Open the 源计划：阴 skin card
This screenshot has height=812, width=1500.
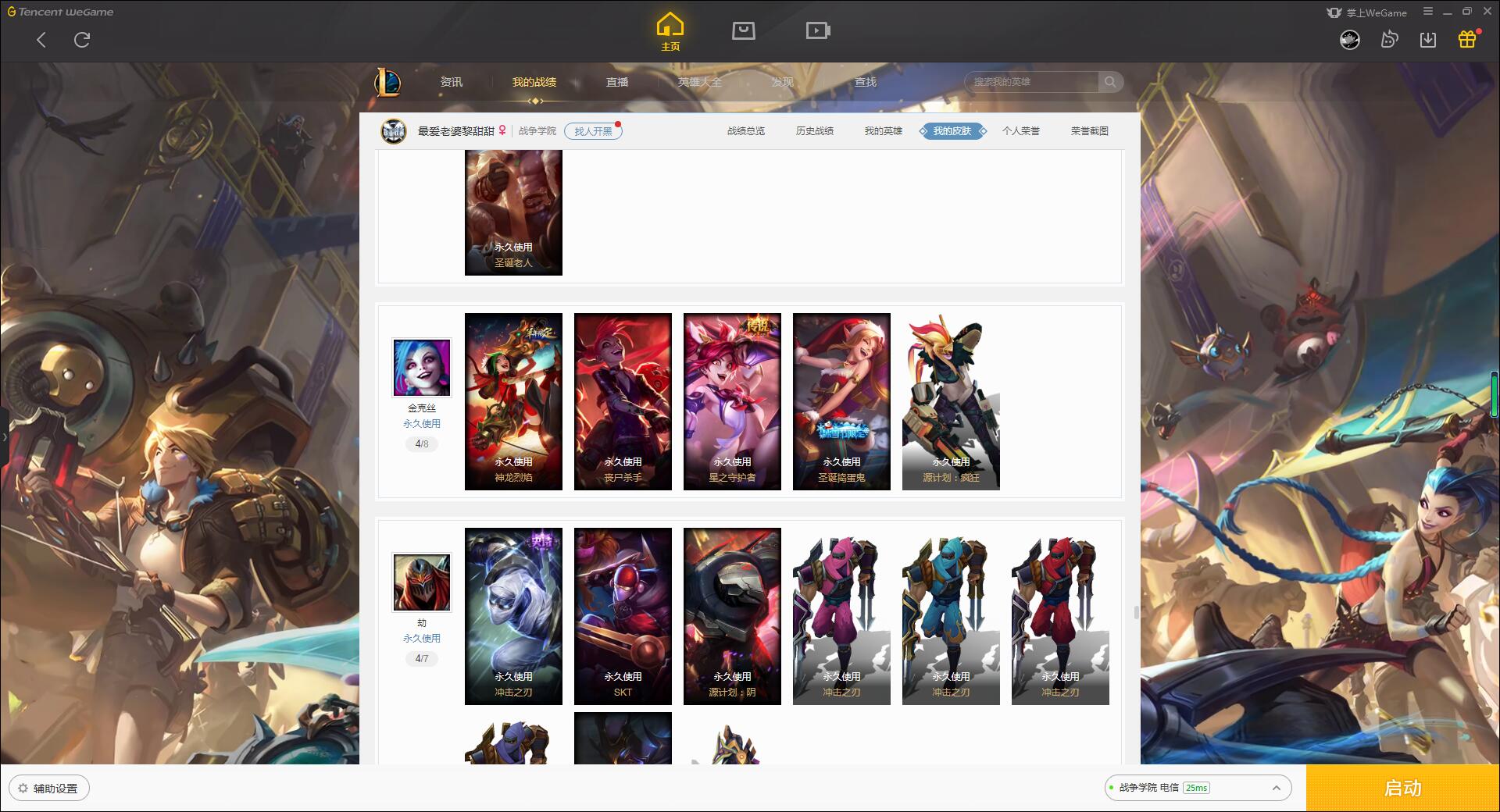click(x=732, y=616)
